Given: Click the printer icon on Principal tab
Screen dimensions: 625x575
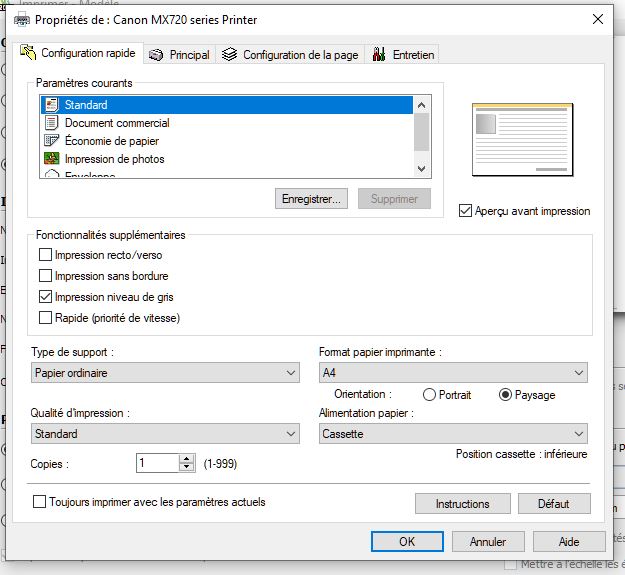Looking at the screenshot, I should [156, 55].
